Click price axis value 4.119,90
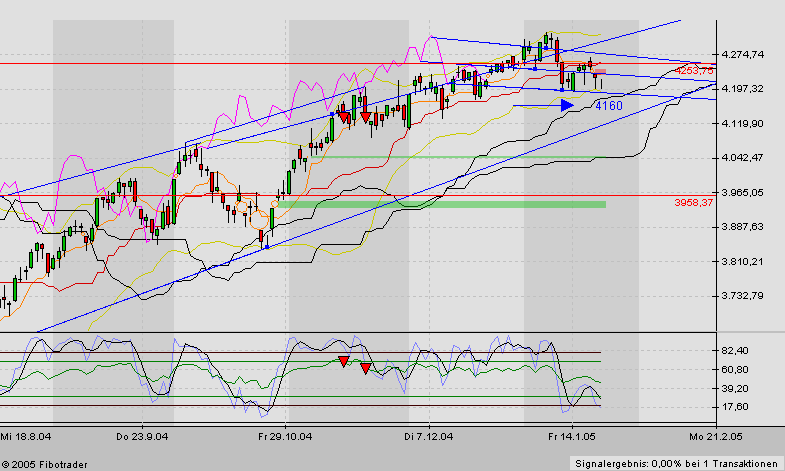The image size is (785, 471). (742, 123)
